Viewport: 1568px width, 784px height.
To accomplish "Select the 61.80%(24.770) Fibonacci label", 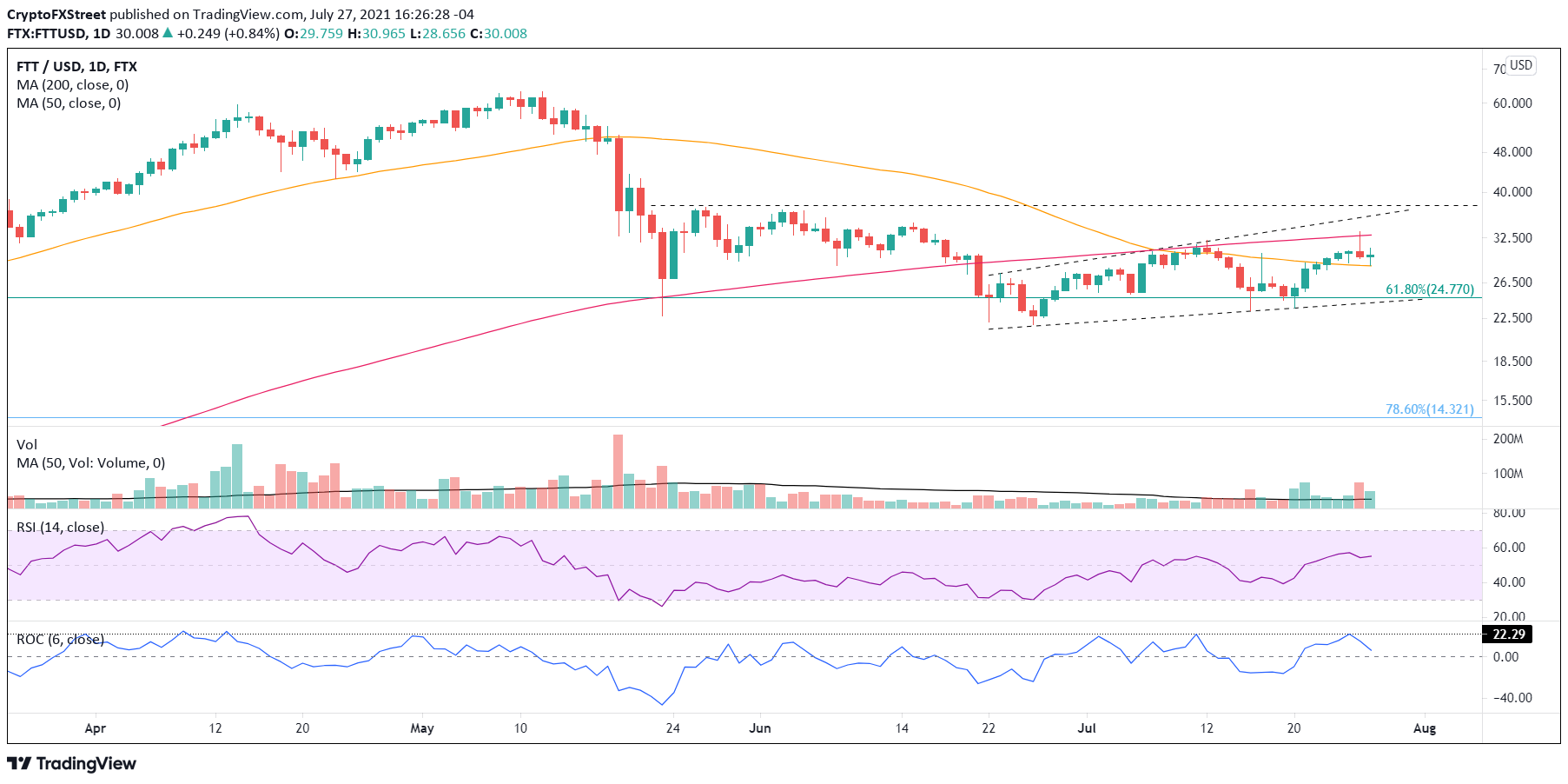I will coord(1429,289).
